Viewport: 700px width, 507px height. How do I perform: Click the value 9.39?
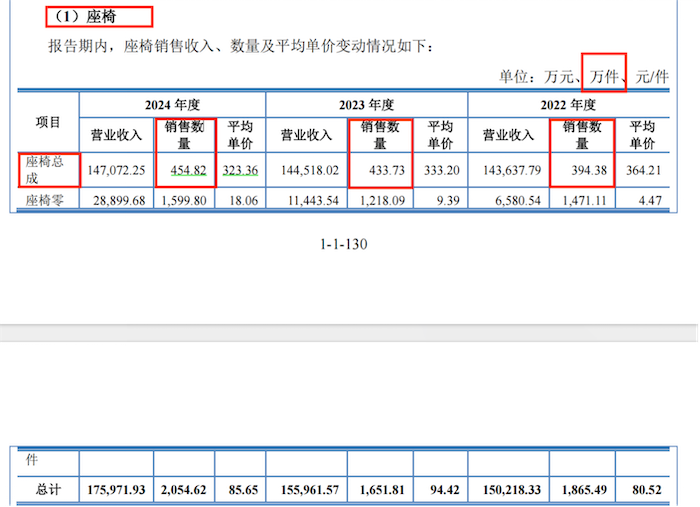tap(448, 201)
